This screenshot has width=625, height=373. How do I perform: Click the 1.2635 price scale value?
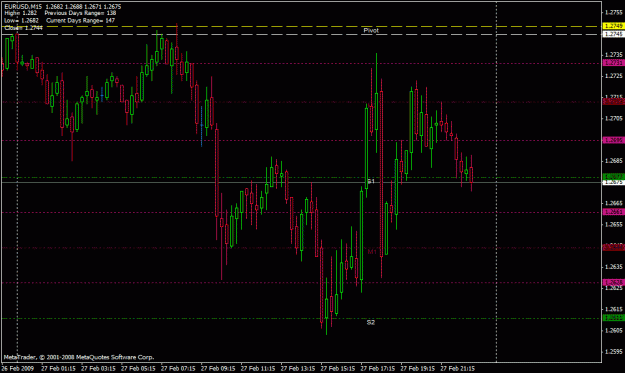pos(614,267)
